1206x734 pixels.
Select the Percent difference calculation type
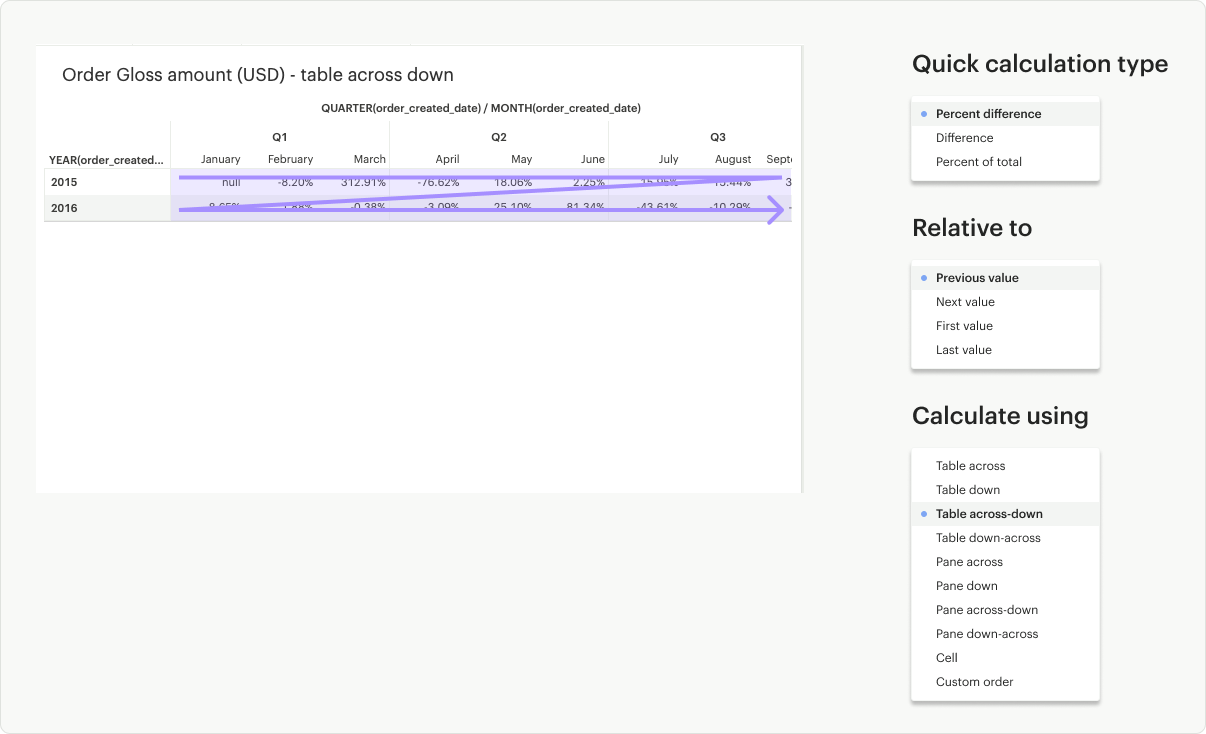(x=988, y=114)
